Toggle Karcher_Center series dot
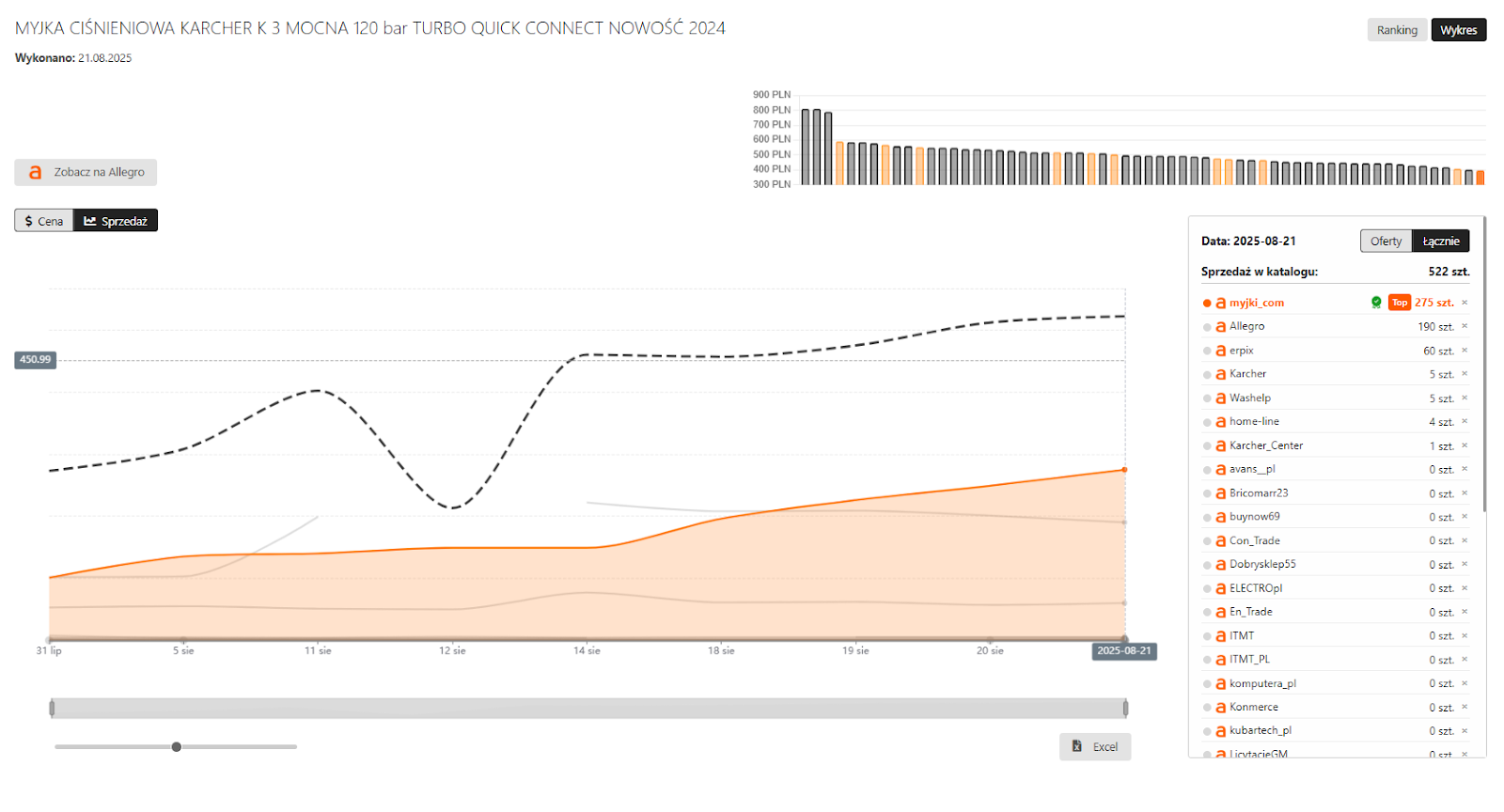 coord(1207,446)
